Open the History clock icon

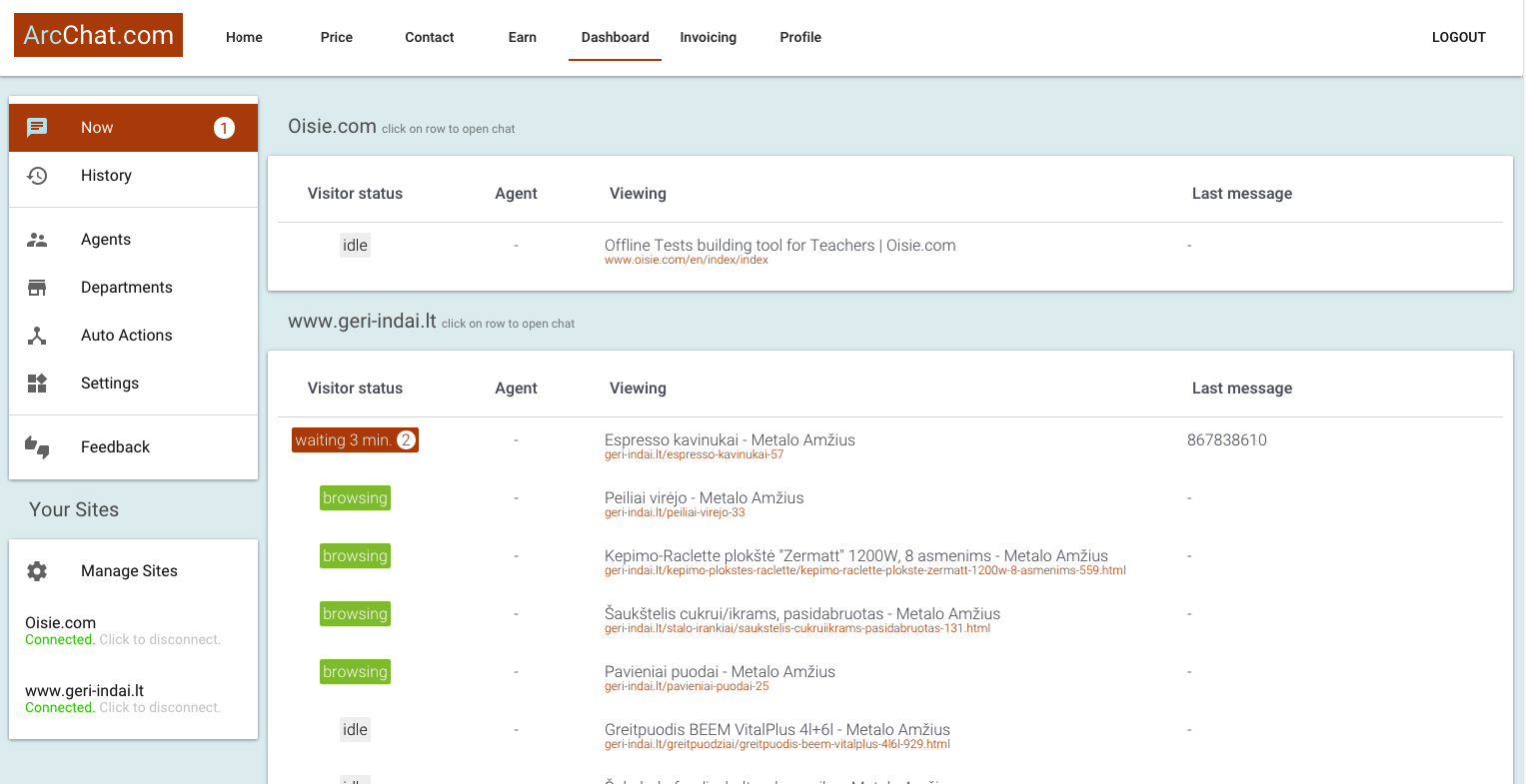38,175
